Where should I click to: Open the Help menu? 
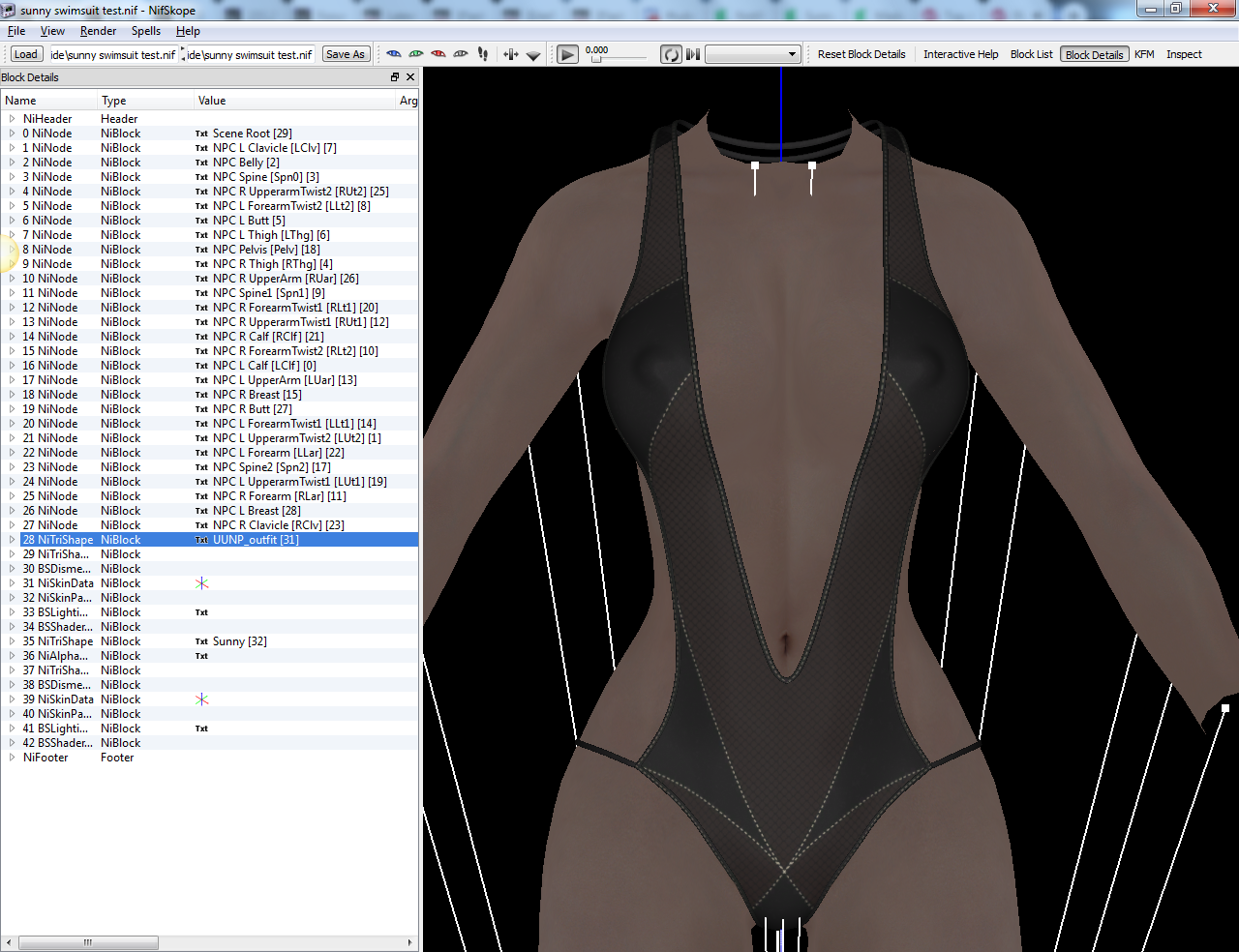click(x=188, y=31)
